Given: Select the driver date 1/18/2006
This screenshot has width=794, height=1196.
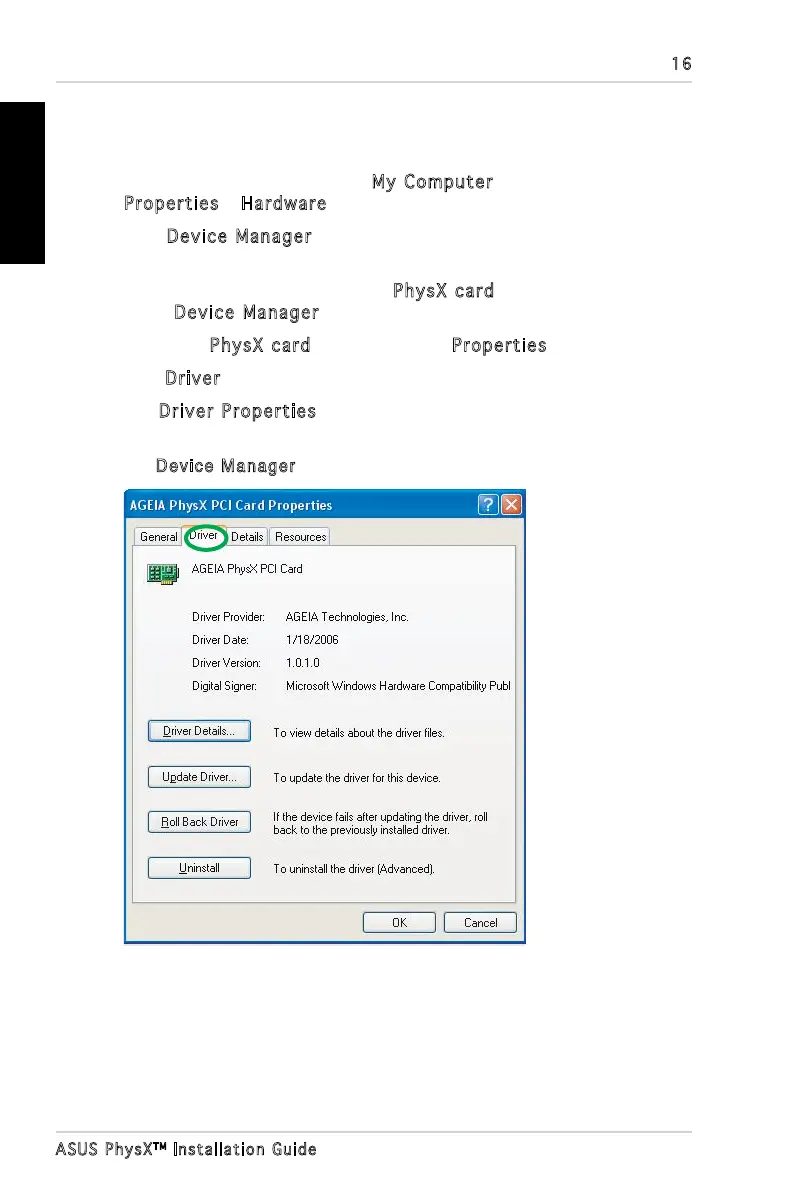Looking at the screenshot, I should point(312,640).
